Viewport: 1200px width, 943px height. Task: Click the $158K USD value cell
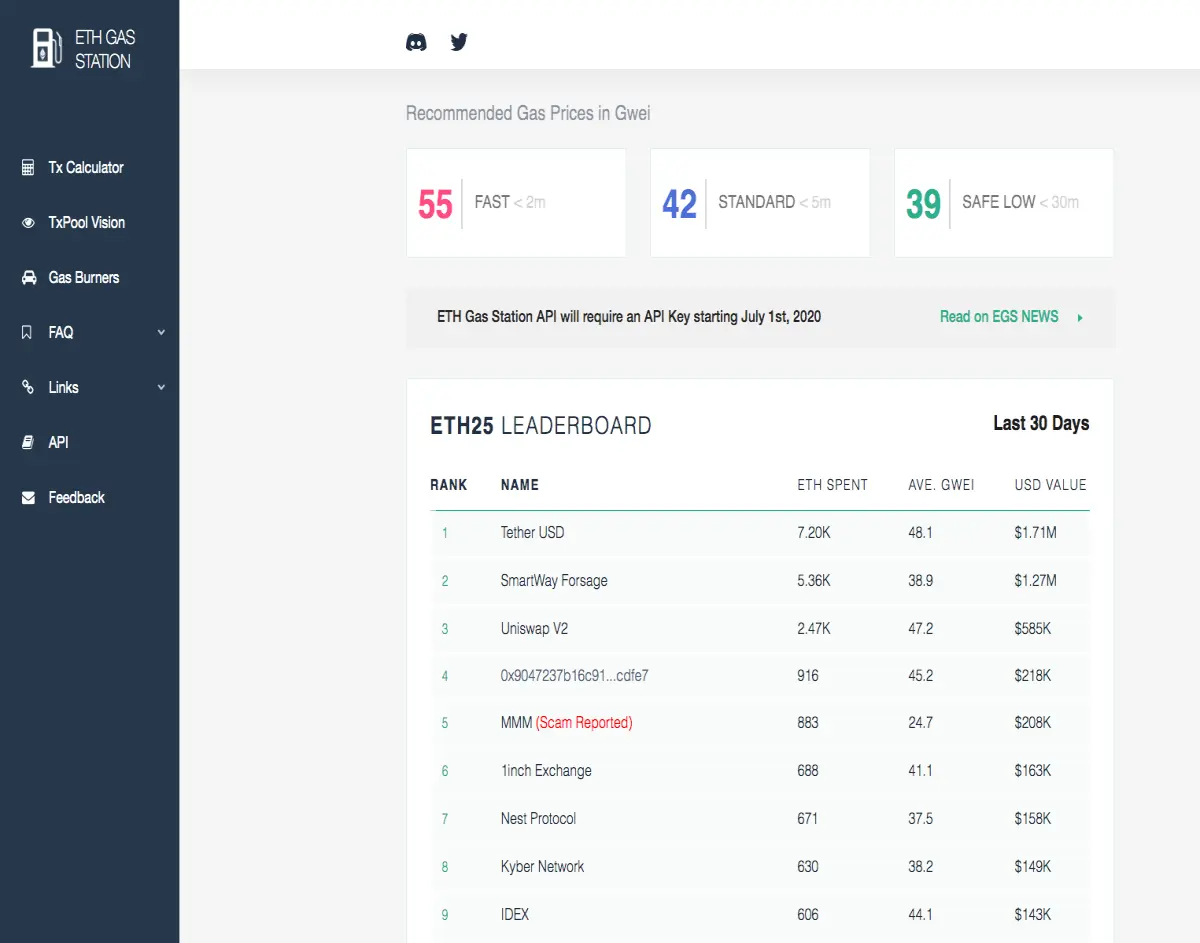click(x=1033, y=819)
